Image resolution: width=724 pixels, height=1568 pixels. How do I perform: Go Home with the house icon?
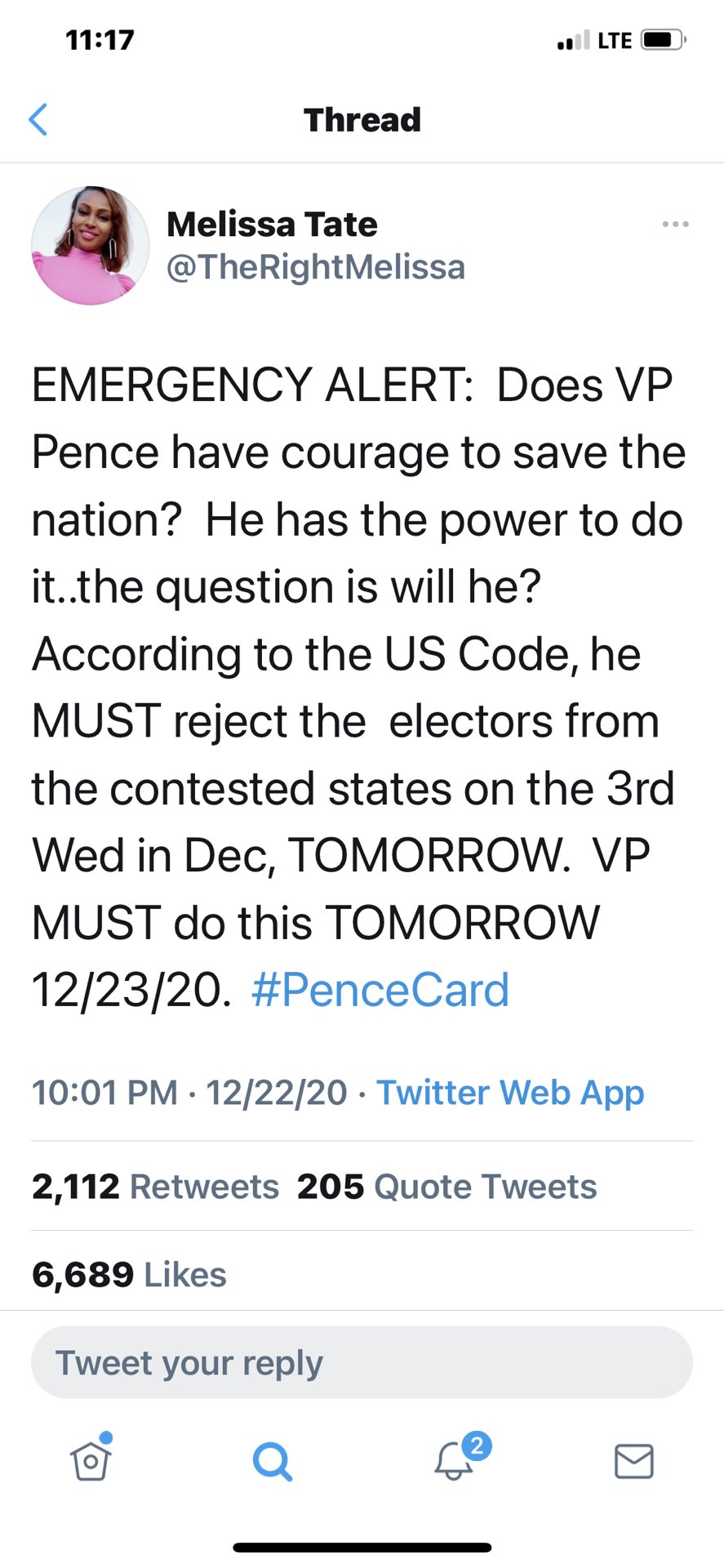click(x=90, y=1462)
